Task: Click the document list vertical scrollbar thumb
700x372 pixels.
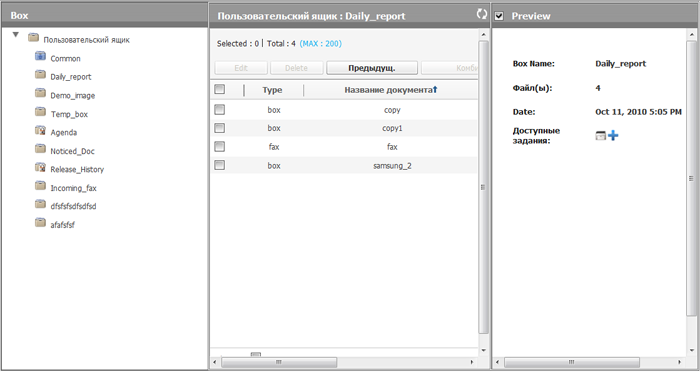Action: coord(483,188)
